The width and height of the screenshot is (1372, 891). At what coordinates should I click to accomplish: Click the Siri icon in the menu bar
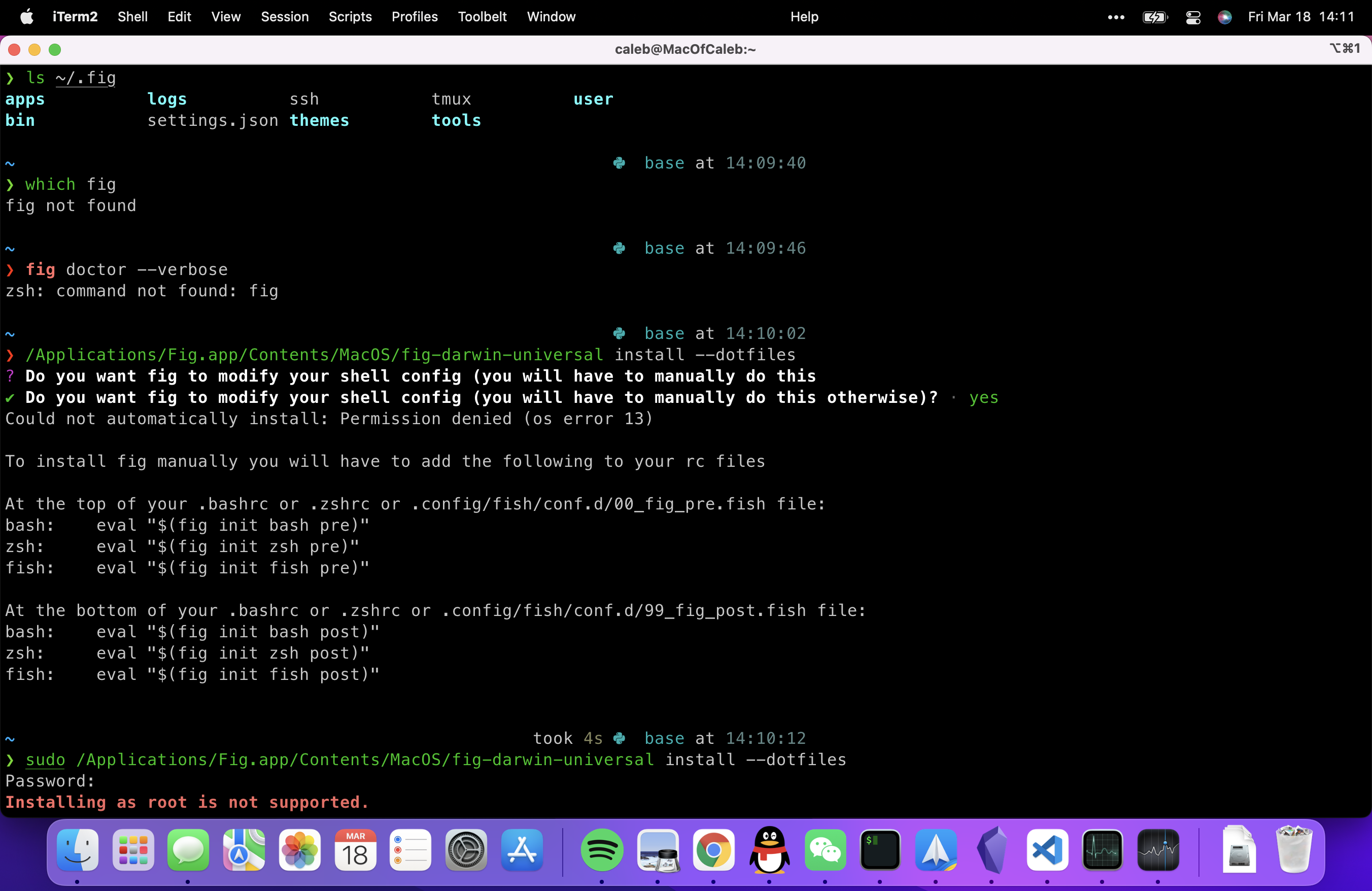pos(1224,17)
